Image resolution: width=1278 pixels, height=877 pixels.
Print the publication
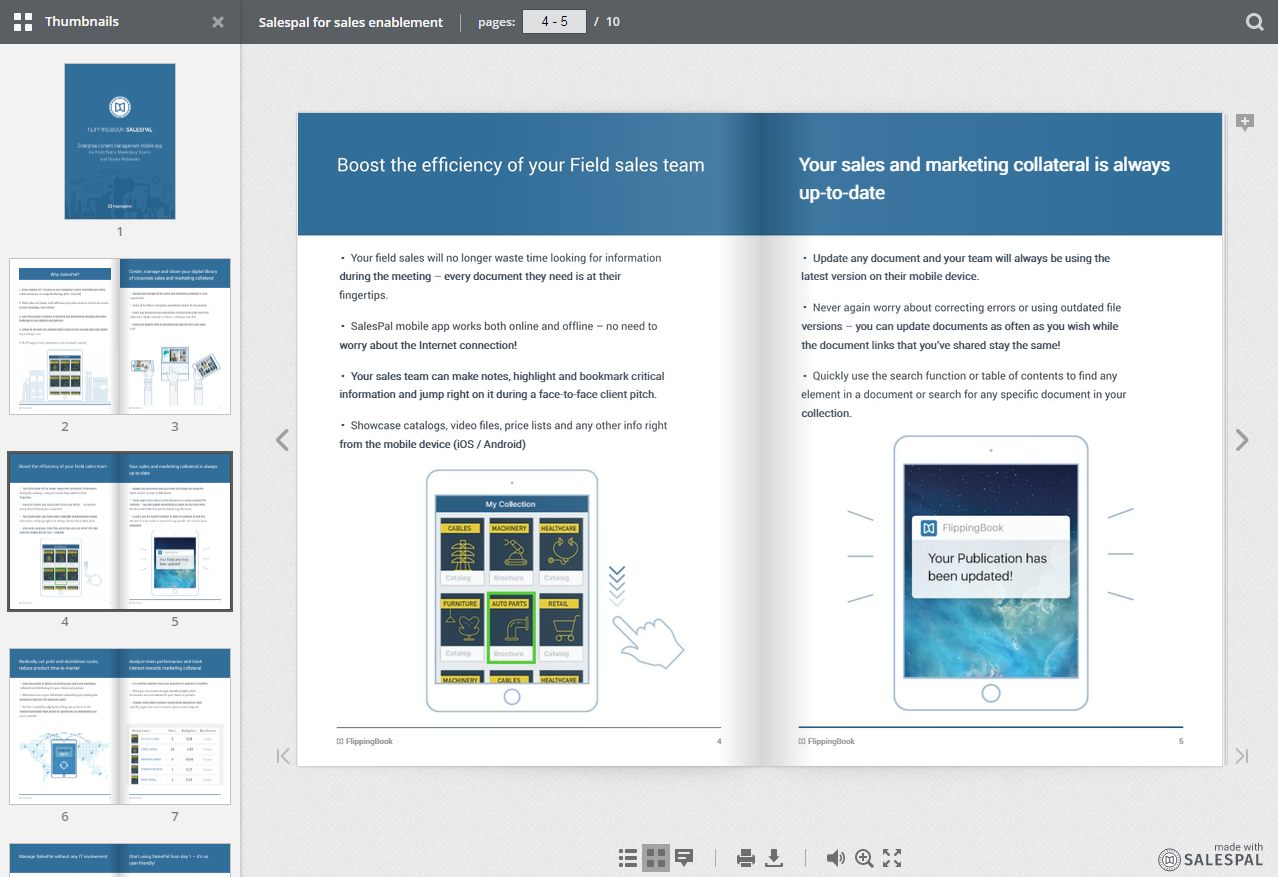pyautogui.click(x=746, y=858)
